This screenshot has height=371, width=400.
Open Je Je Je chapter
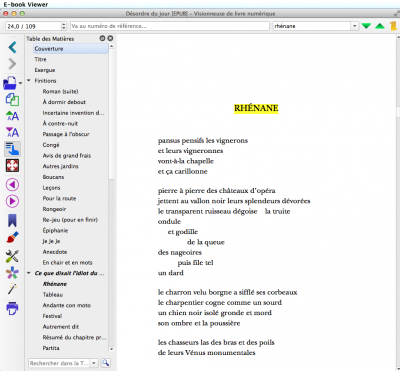51,241
